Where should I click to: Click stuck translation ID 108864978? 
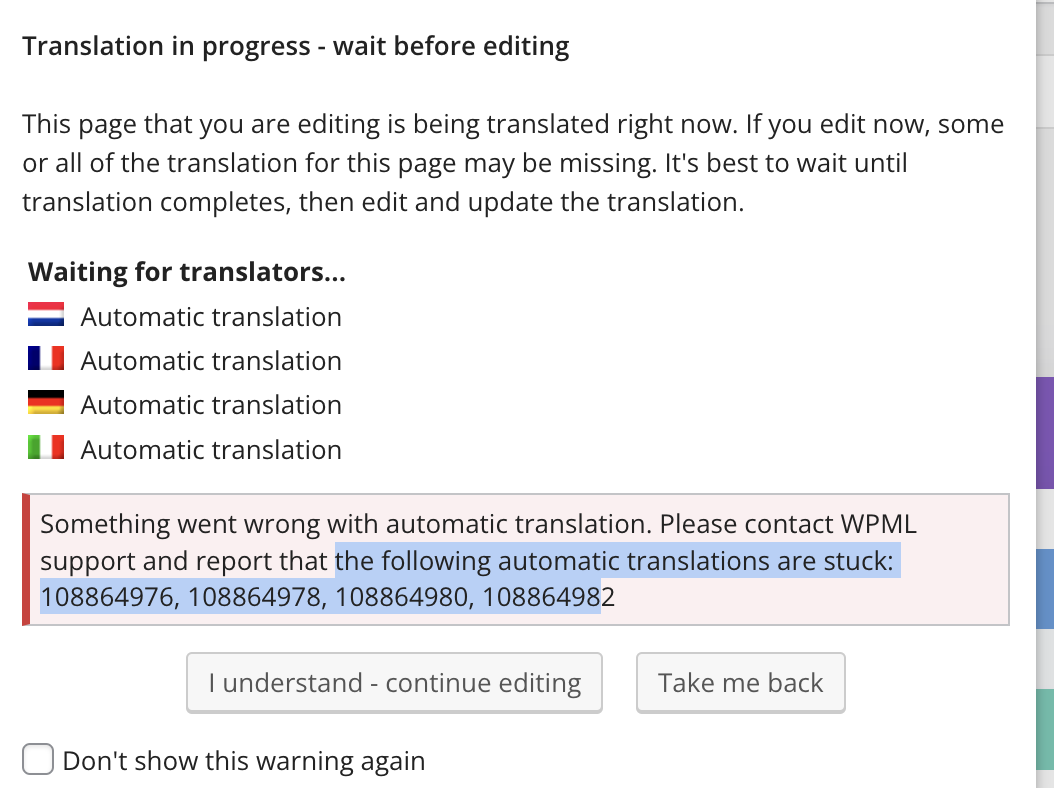(x=254, y=597)
